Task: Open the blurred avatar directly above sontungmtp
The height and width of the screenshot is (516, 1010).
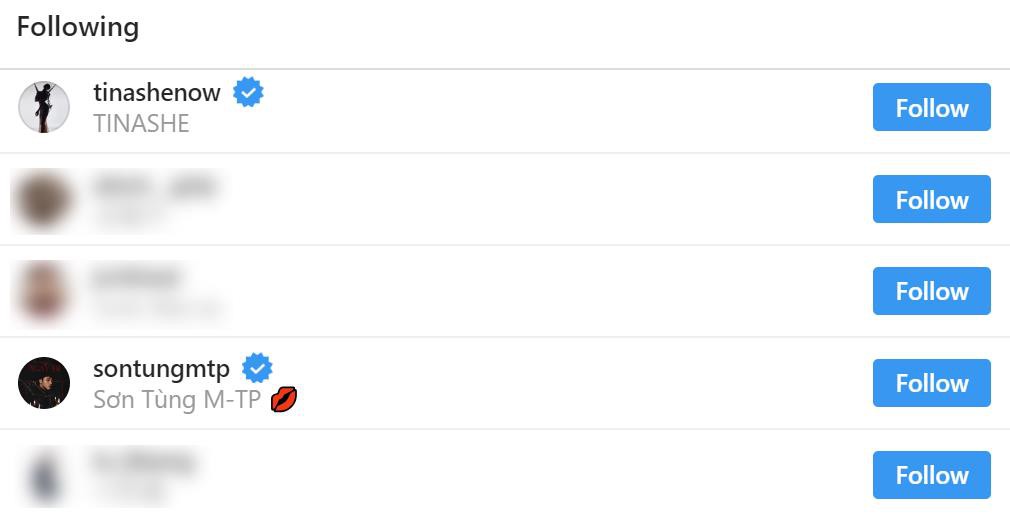Action: tap(43, 291)
